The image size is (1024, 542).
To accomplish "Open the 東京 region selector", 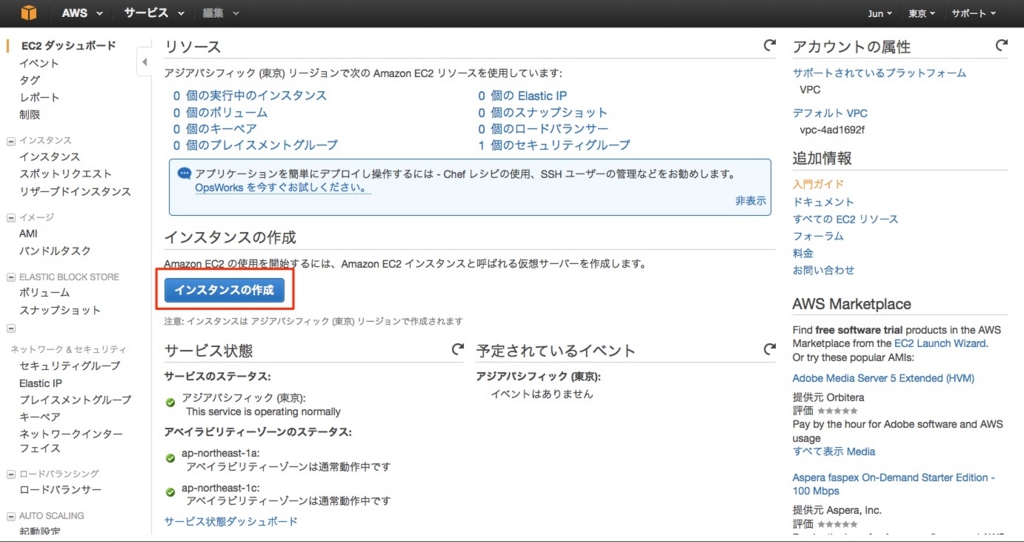I will [921, 13].
